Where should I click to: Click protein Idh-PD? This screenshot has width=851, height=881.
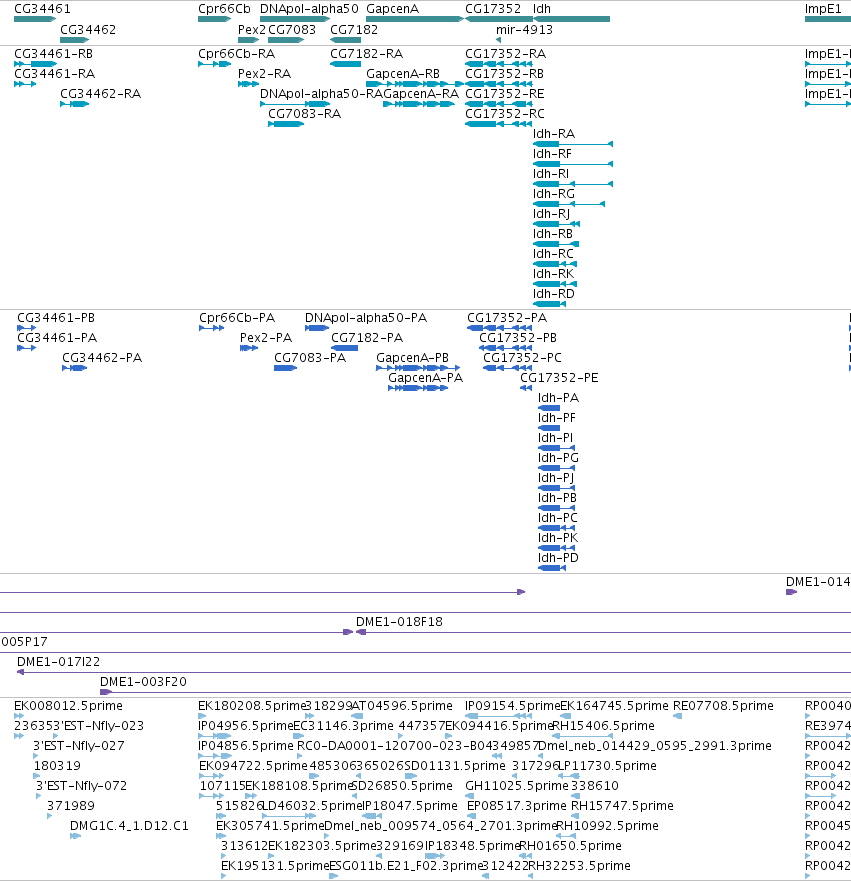[x=552, y=568]
